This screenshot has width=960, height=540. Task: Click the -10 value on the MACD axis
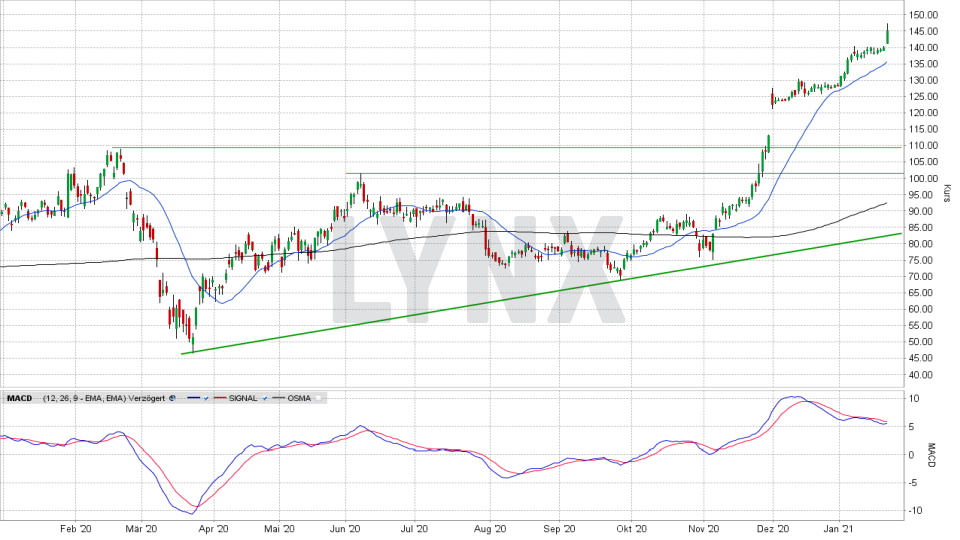click(x=913, y=511)
